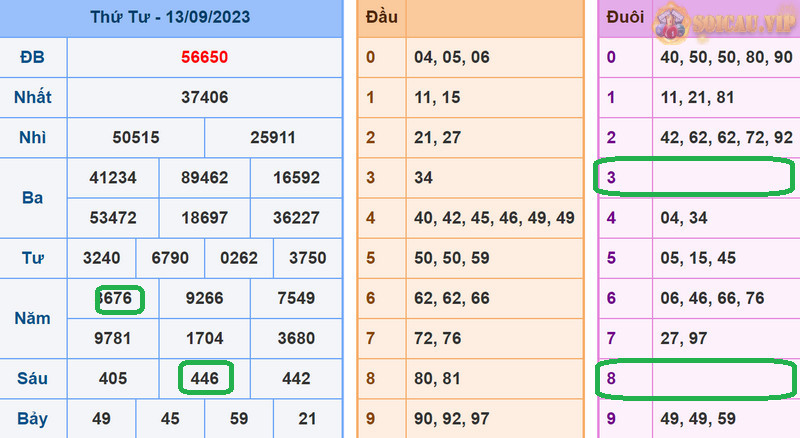
Task: Click the empty circled Đuôi 3 row
Action: (695, 177)
